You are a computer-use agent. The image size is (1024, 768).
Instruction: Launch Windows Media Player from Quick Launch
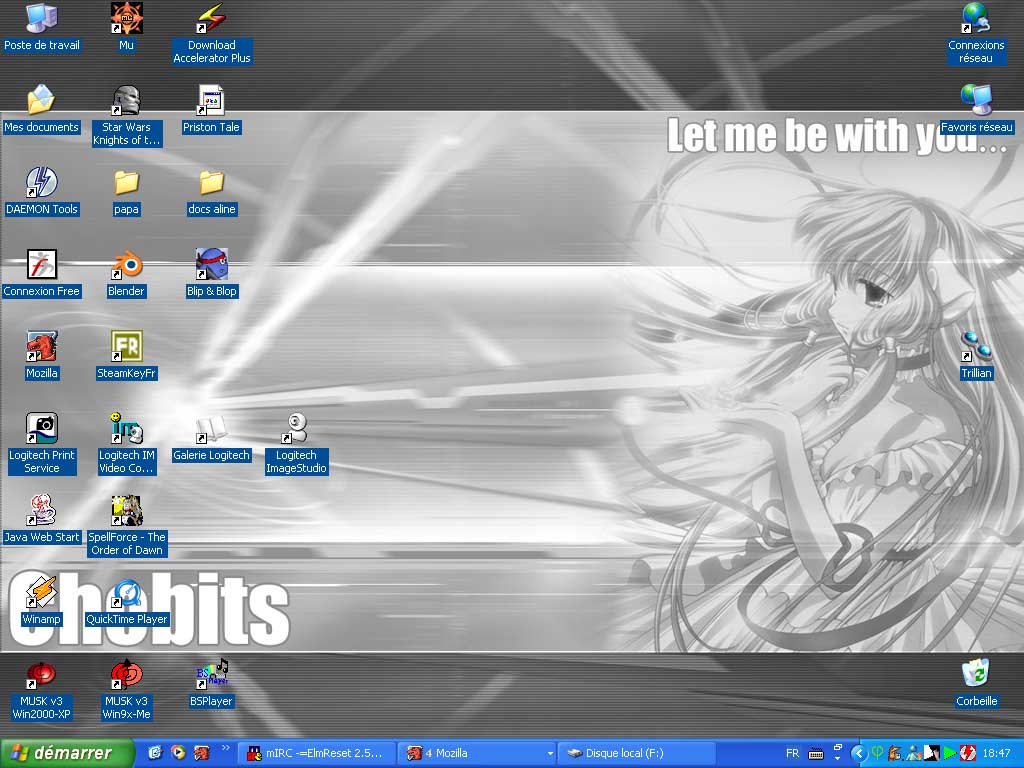178,753
